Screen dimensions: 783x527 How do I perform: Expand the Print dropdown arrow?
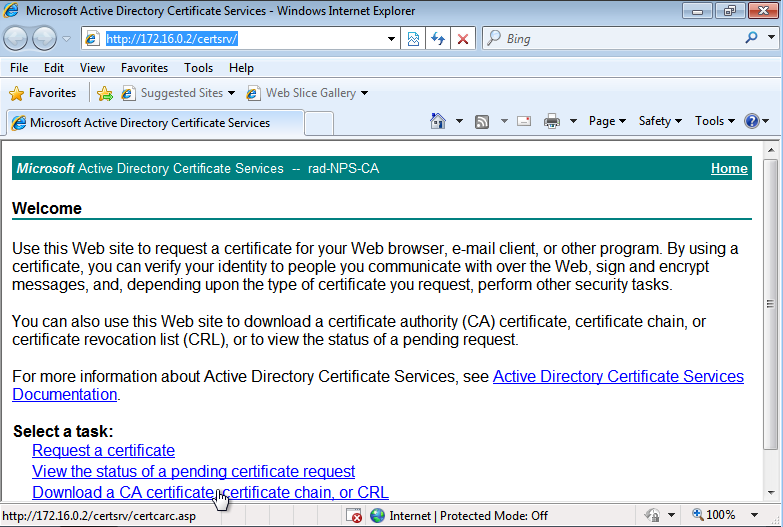[x=573, y=121]
